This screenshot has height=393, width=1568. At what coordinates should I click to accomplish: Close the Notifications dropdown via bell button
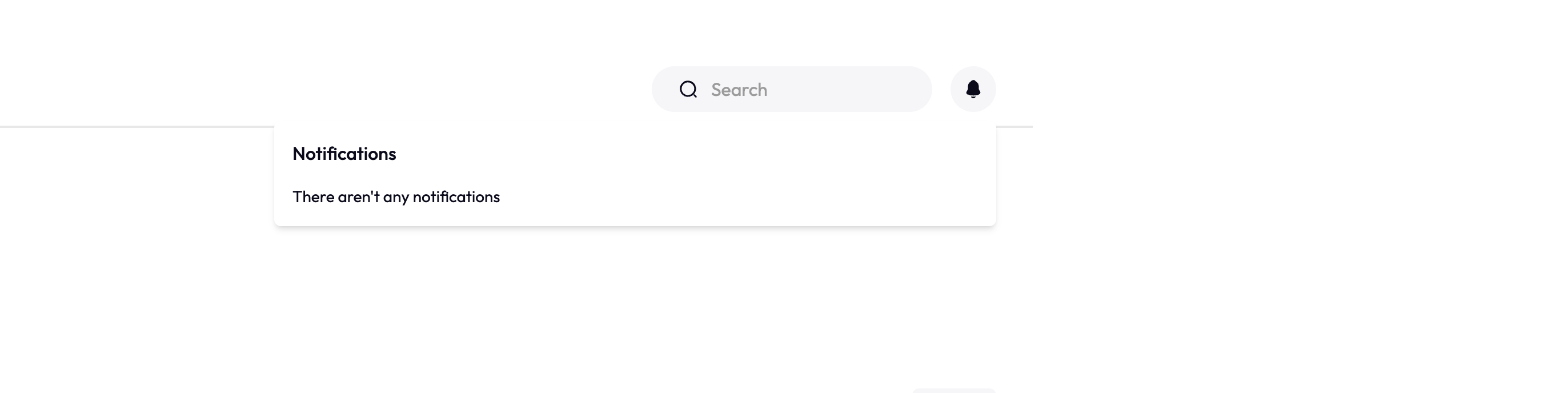(x=973, y=90)
